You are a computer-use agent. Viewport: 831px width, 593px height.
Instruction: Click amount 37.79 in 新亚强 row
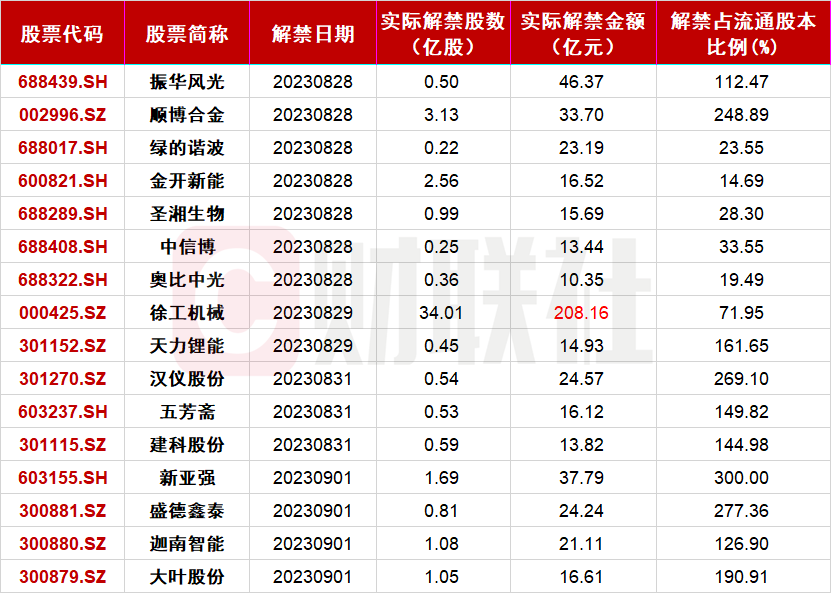coord(581,477)
